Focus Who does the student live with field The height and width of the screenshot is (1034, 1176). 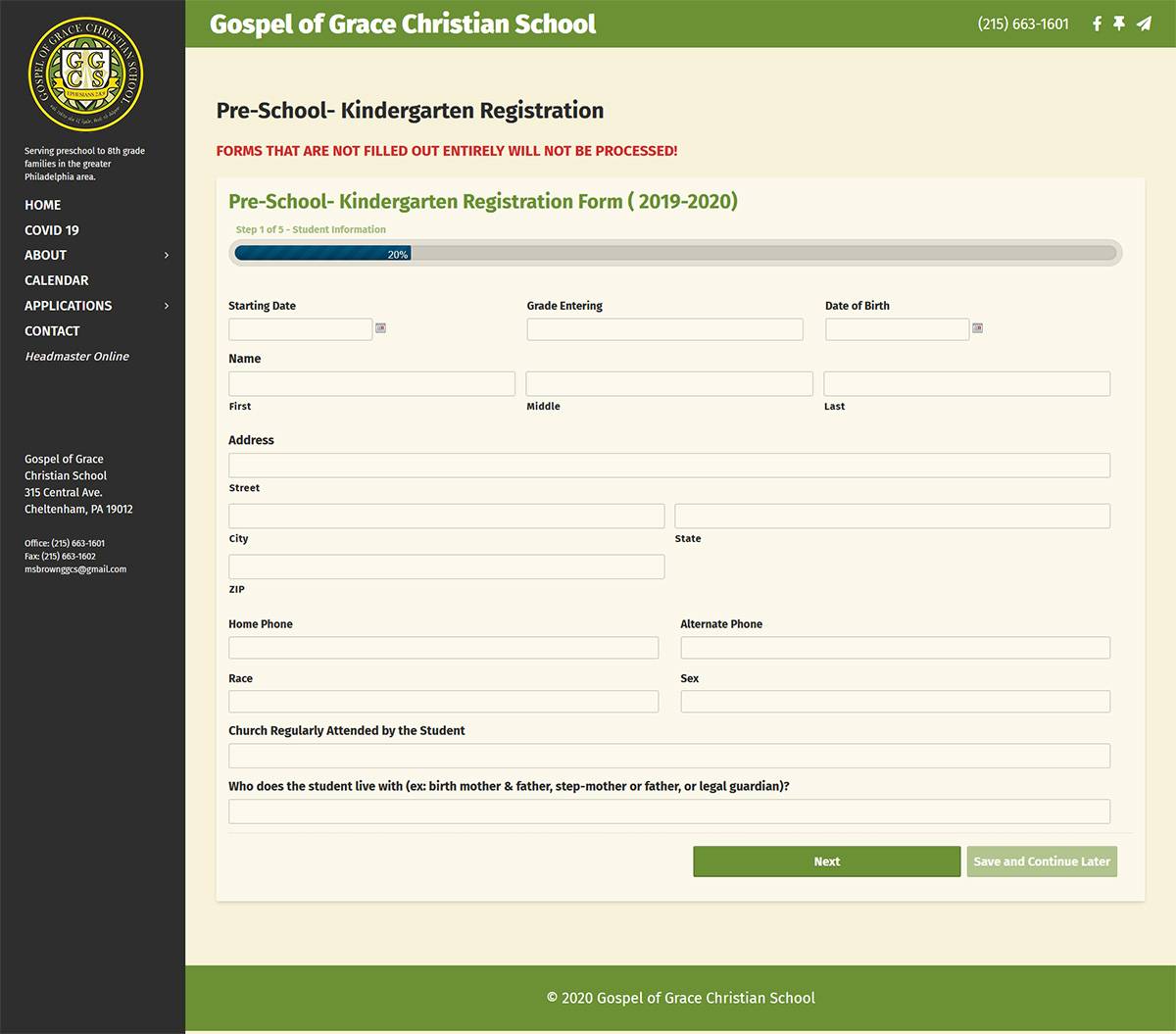(x=669, y=812)
